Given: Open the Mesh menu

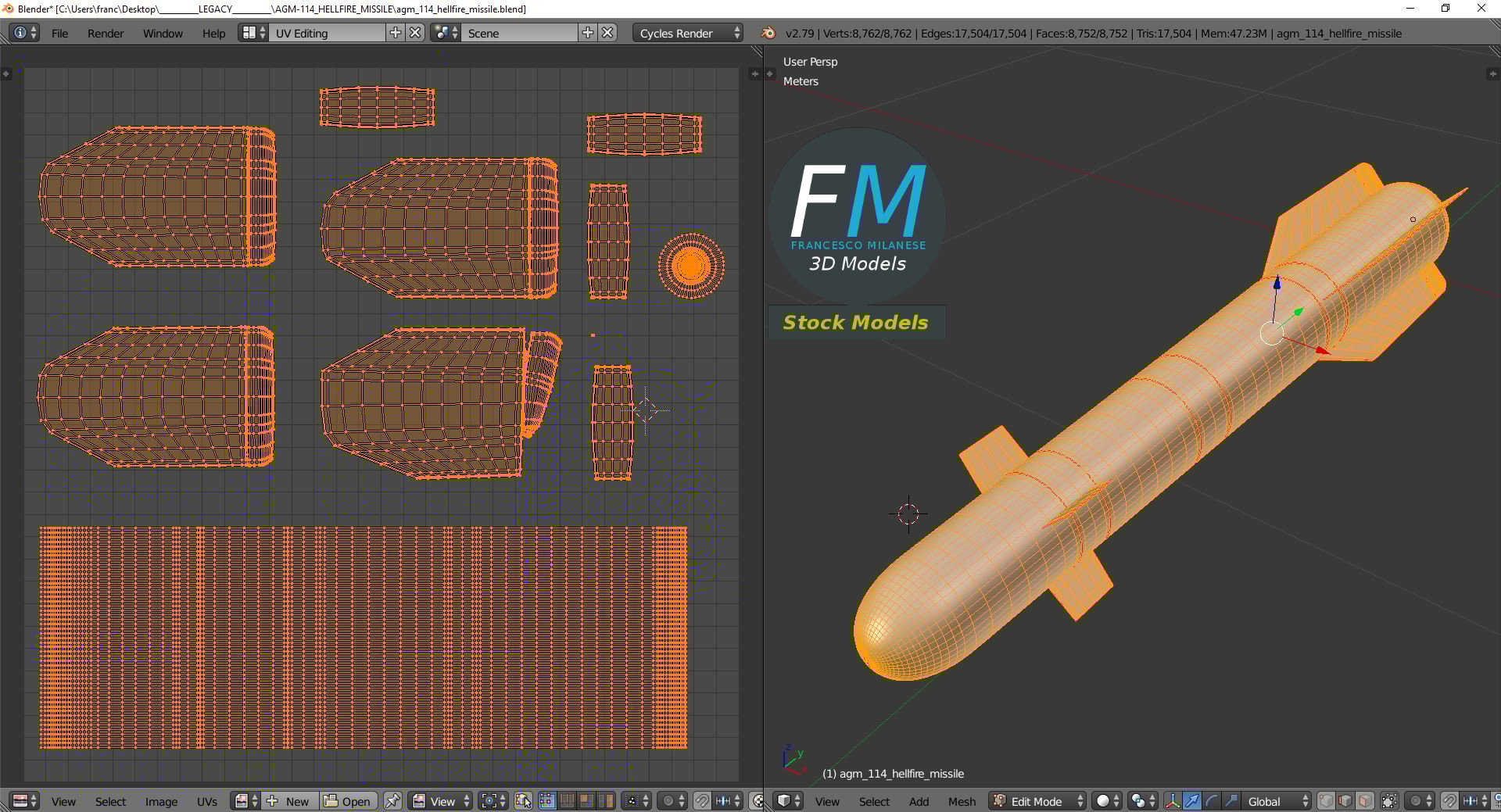Looking at the screenshot, I should (962, 801).
